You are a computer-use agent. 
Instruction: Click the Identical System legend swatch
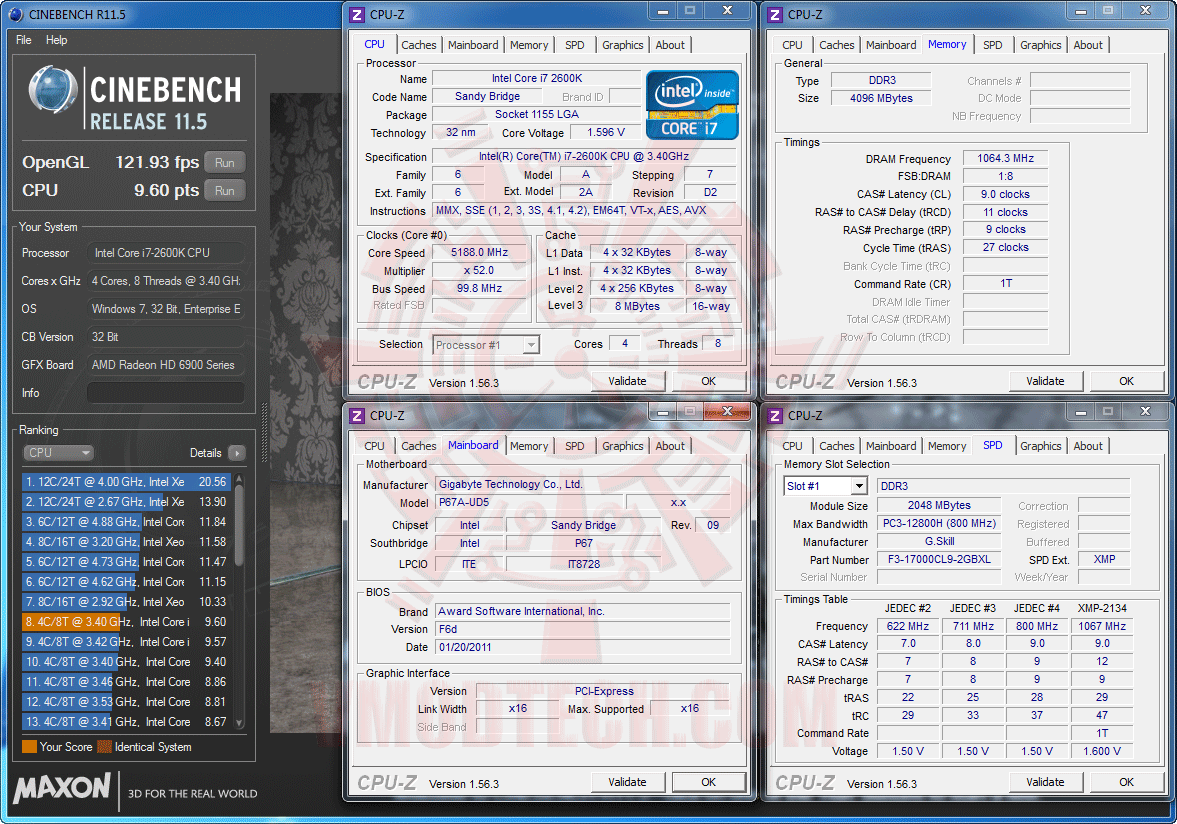coord(104,747)
